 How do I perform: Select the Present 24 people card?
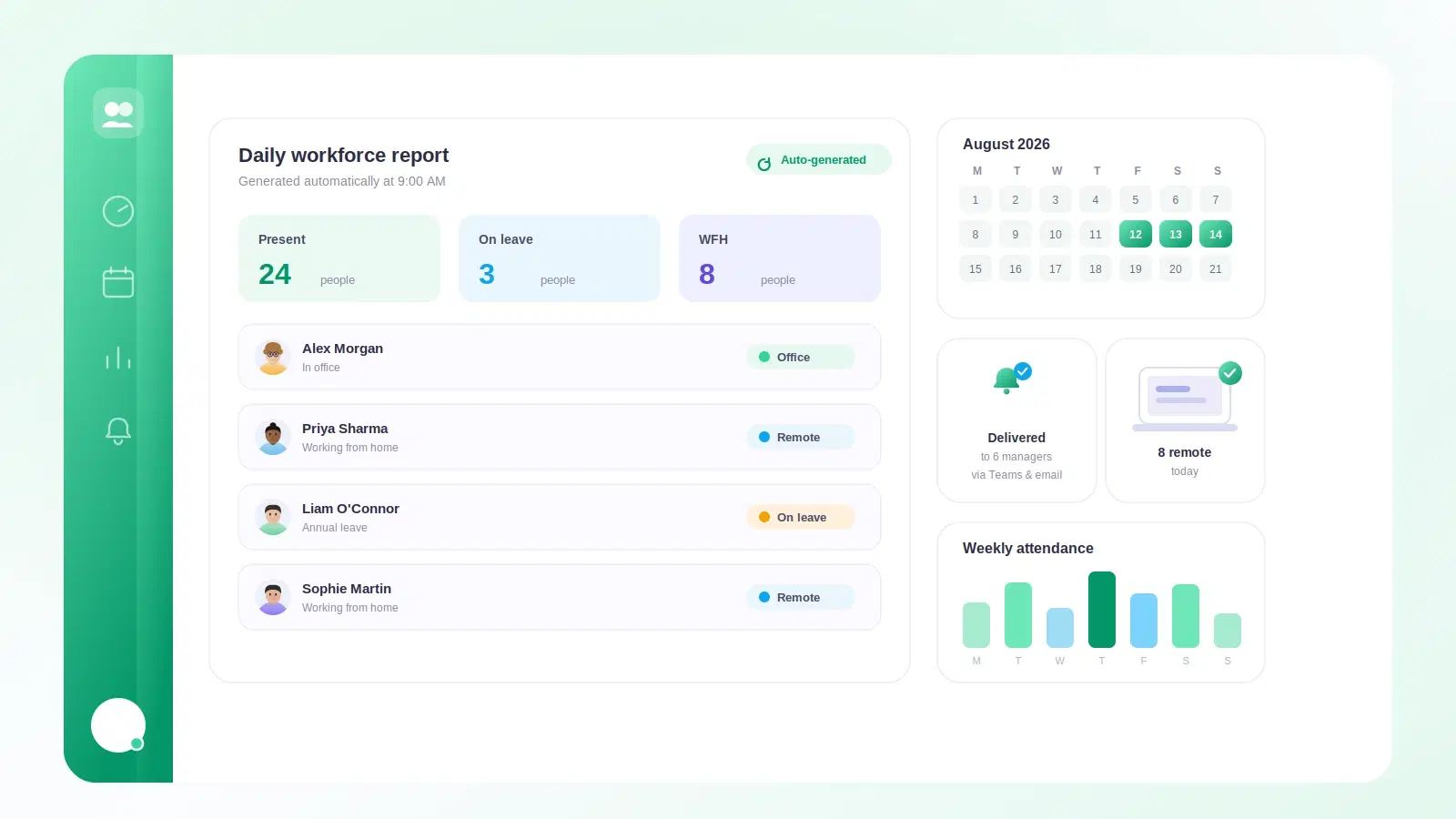pyautogui.click(x=339, y=258)
